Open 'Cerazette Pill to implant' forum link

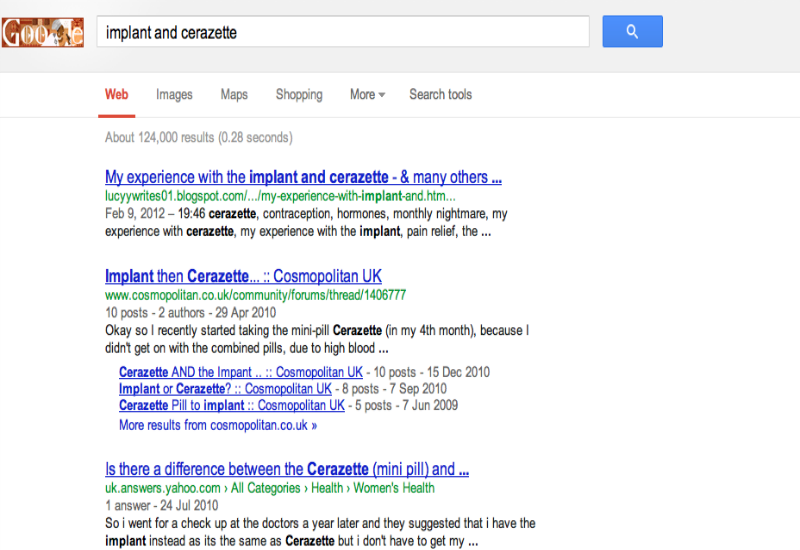tap(232, 405)
